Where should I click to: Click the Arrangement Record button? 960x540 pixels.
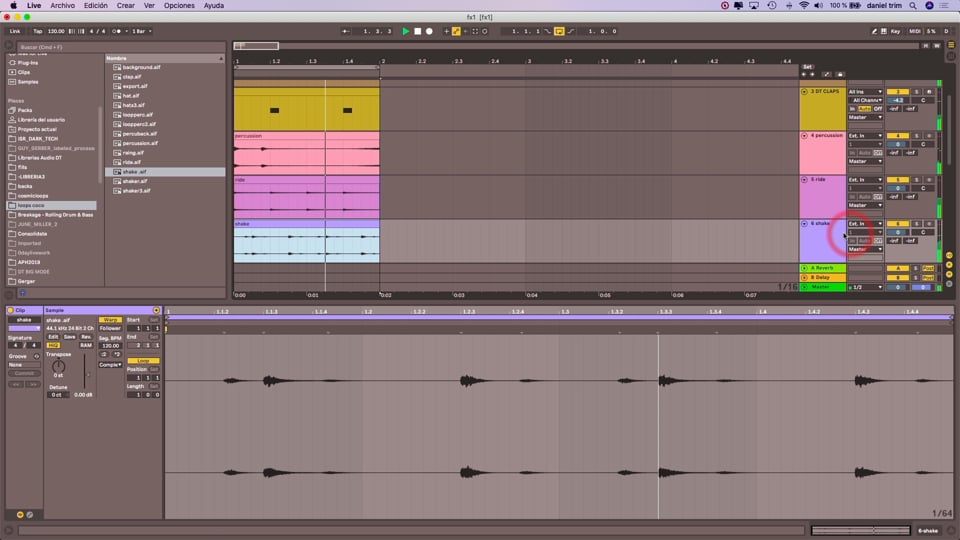(x=429, y=31)
